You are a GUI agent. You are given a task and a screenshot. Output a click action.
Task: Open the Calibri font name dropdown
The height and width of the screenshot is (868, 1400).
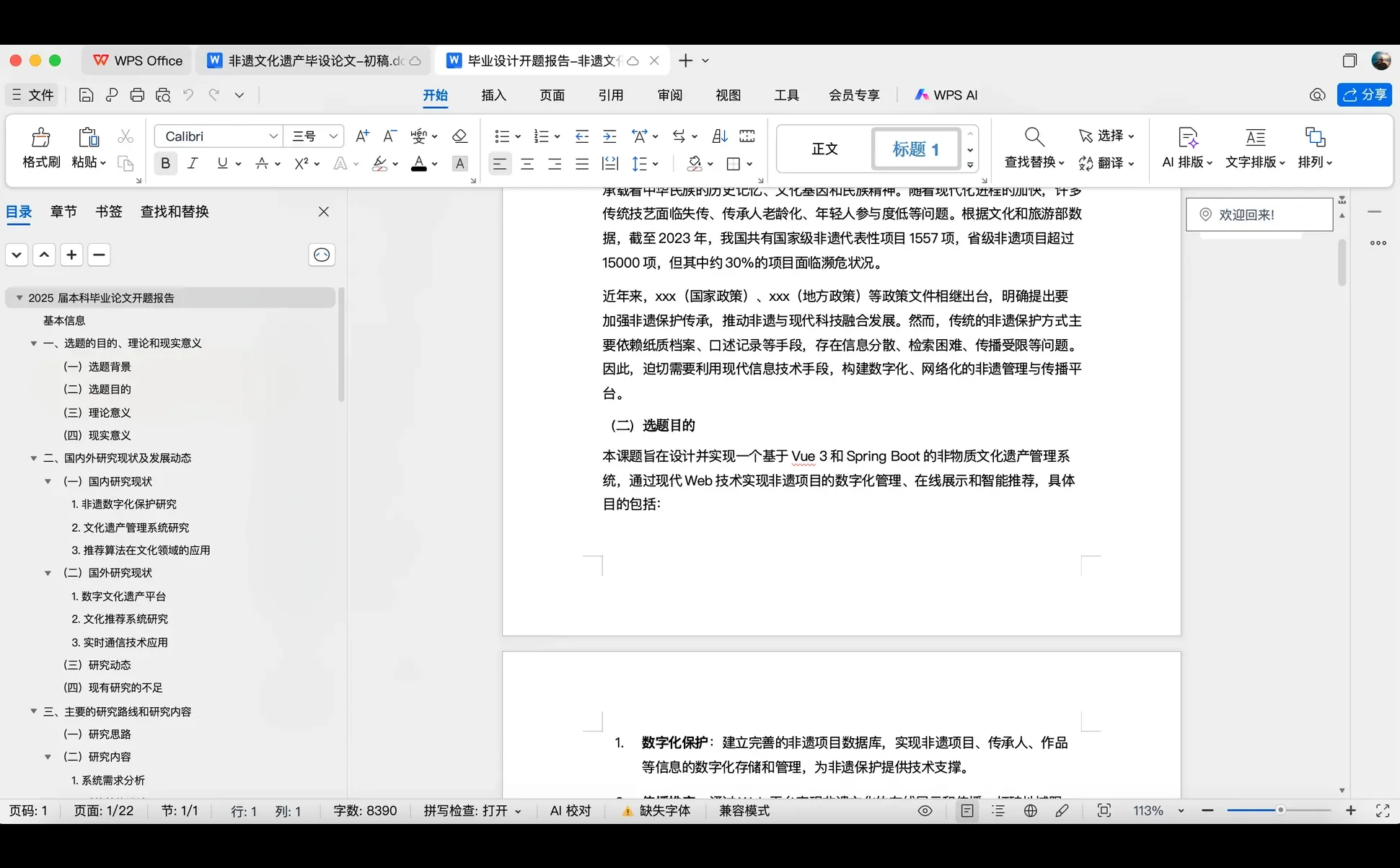click(x=273, y=136)
